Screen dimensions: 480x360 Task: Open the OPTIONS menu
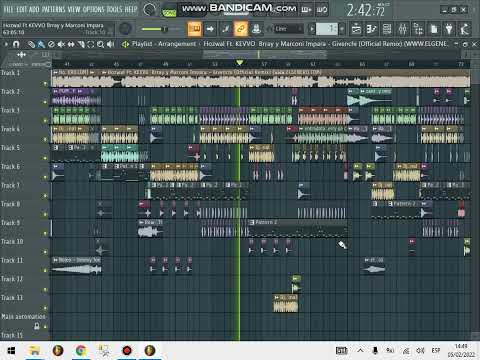[94, 9]
